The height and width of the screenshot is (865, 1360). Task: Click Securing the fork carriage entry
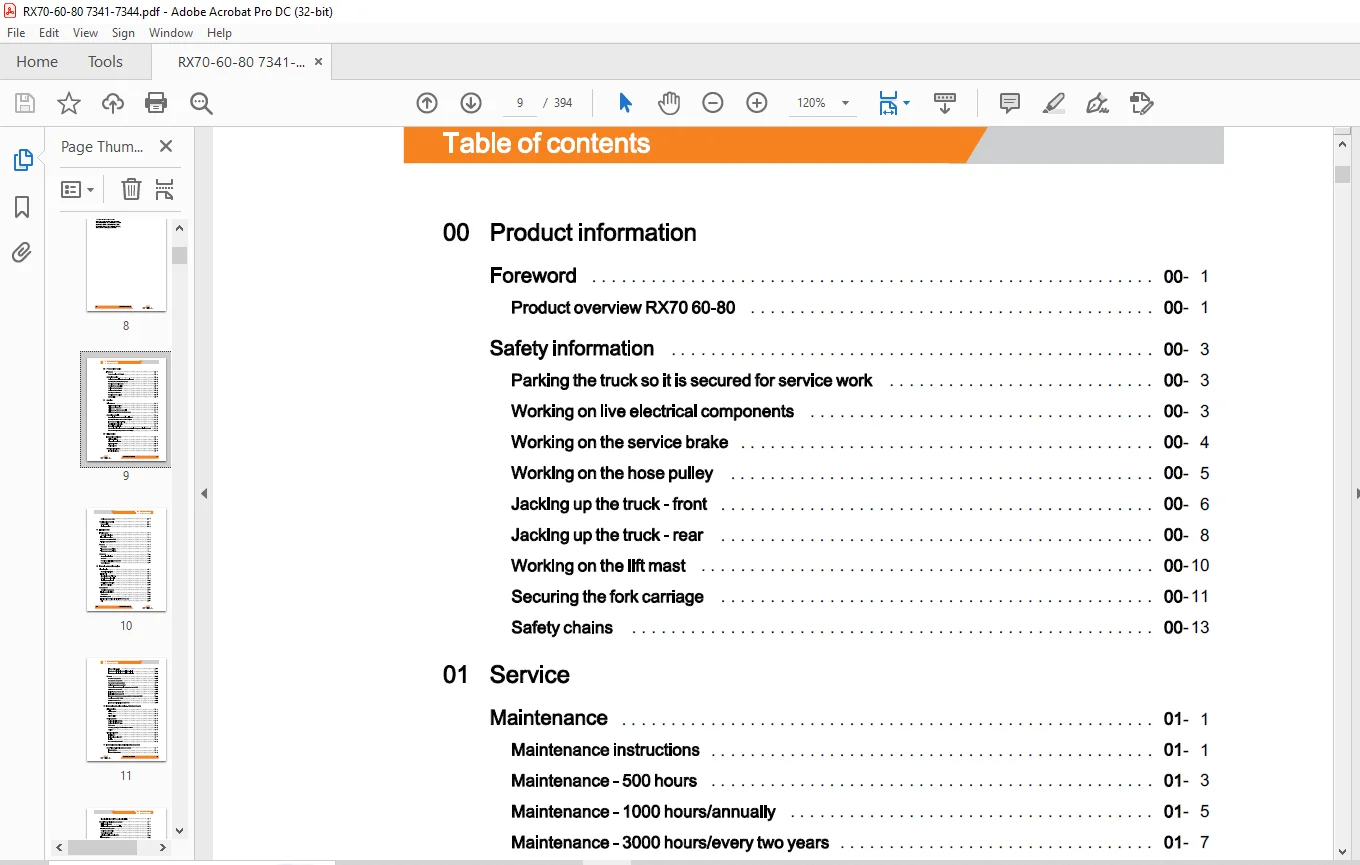[x=607, y=597]
